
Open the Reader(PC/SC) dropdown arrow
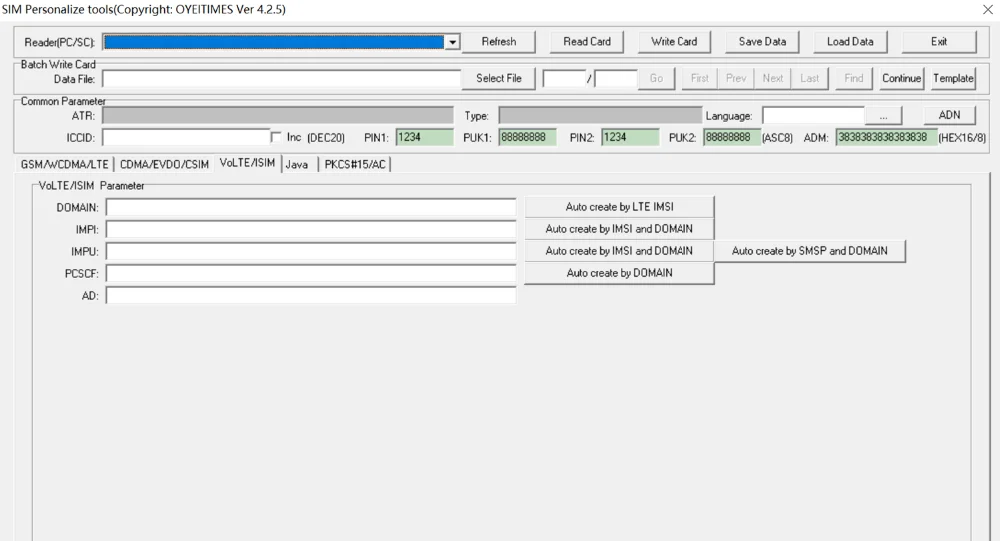452,42
